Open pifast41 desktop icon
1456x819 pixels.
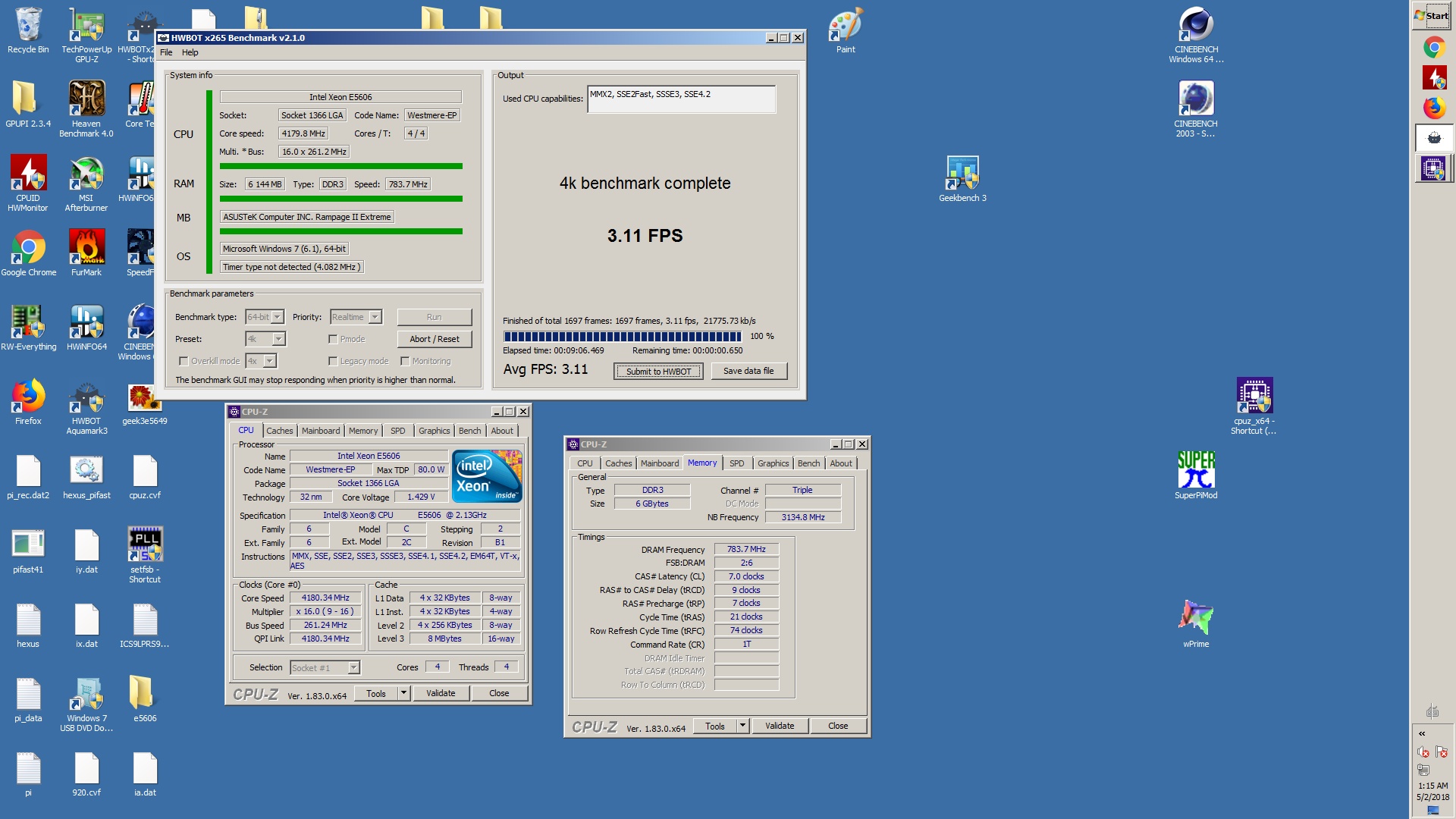pyautogui.click(x=28, y=551)
